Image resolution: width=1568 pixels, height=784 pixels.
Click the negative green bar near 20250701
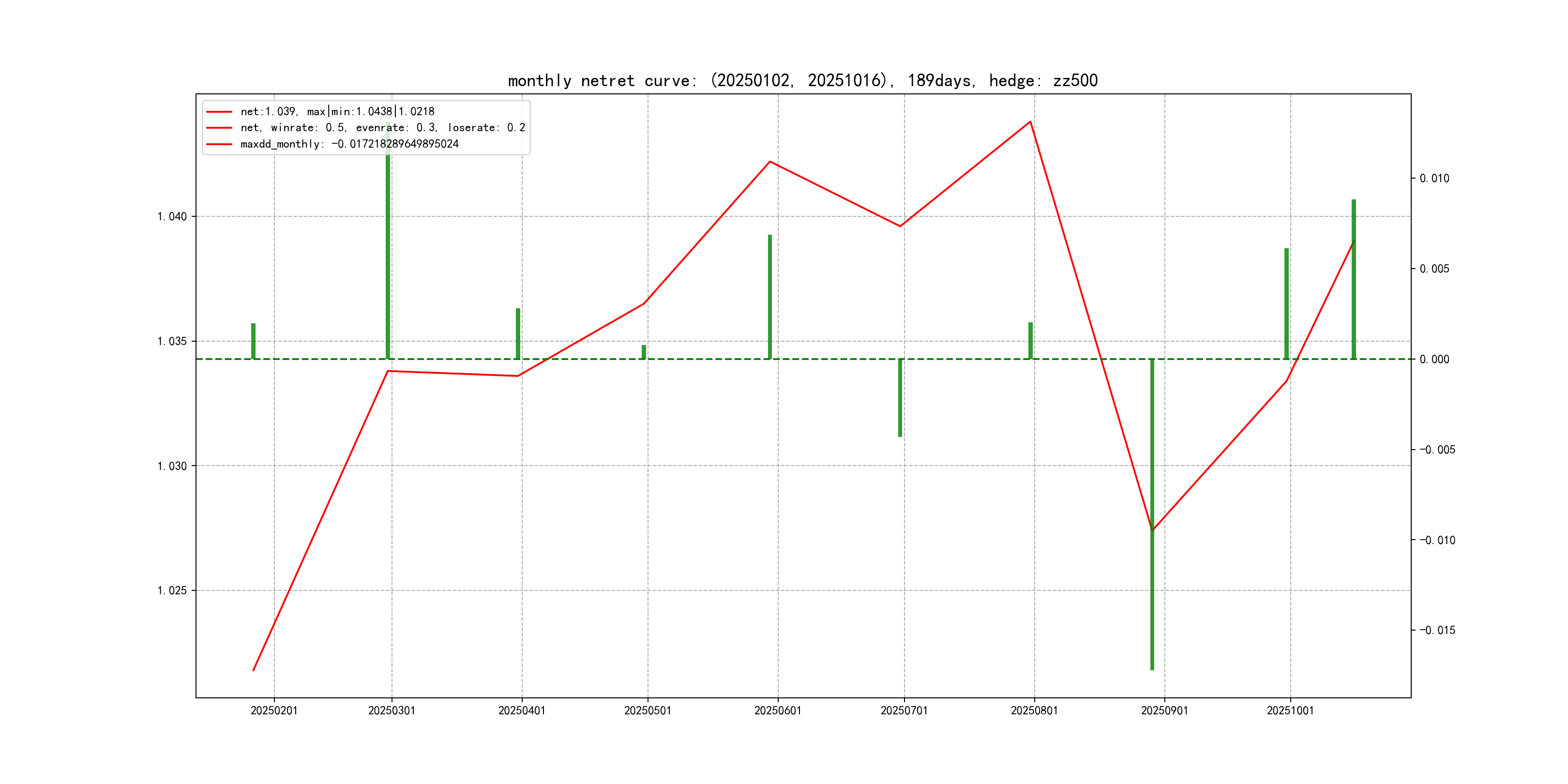click(x=900, y=399)
